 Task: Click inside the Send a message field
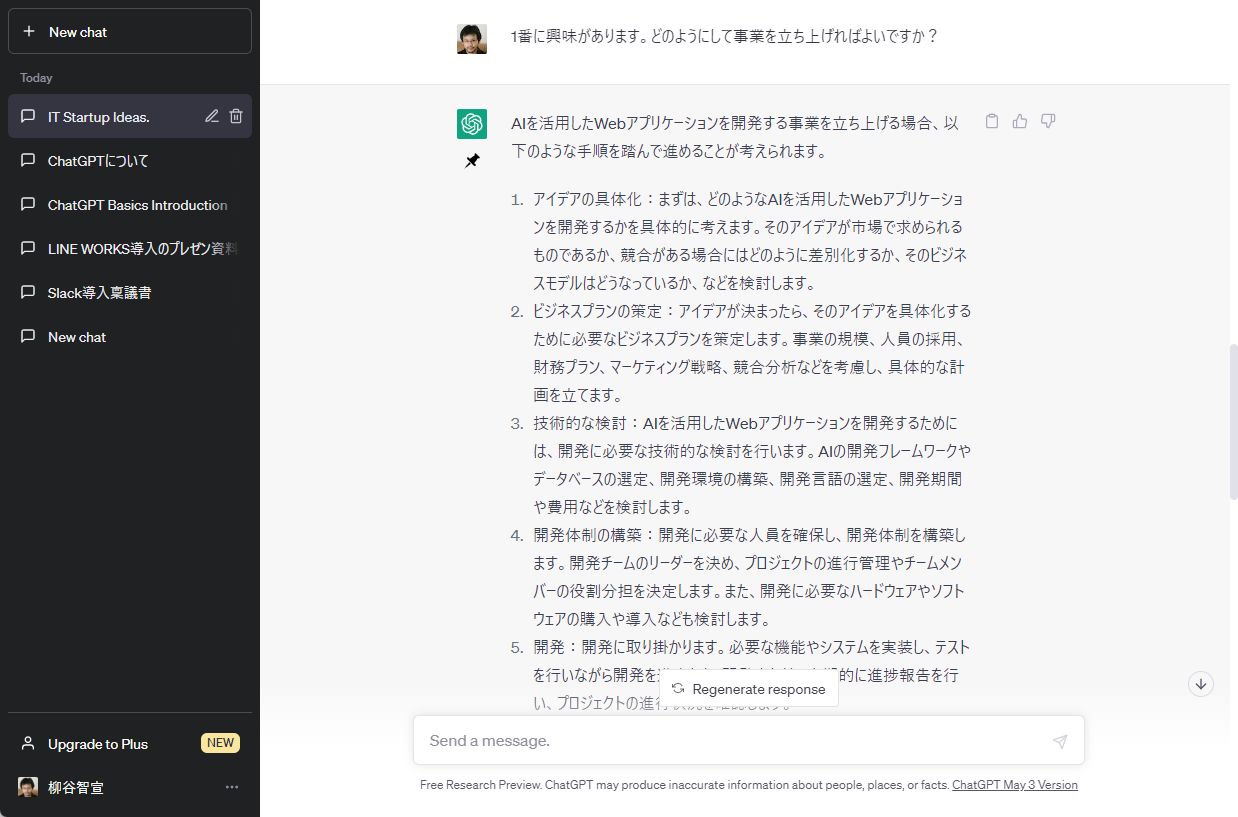pos(700,740)
